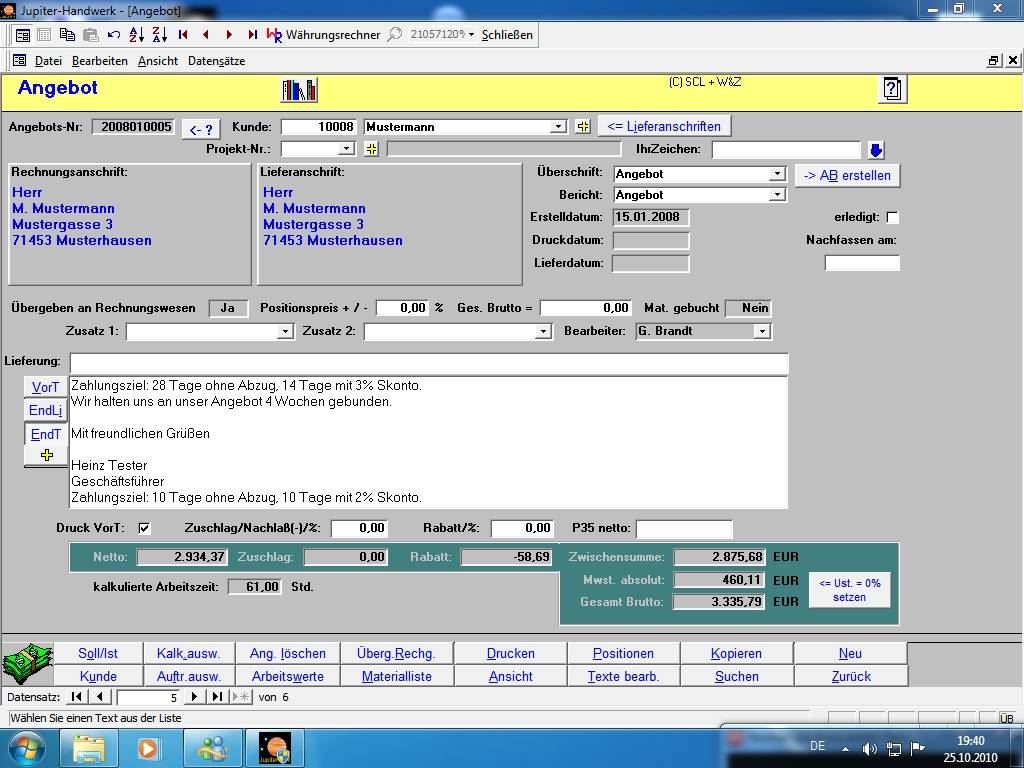Image resolution: width=1024 pixels, height=768 pixels.
Task: Jump to first record via red toolbar arrow
Action: coord(183,34)
